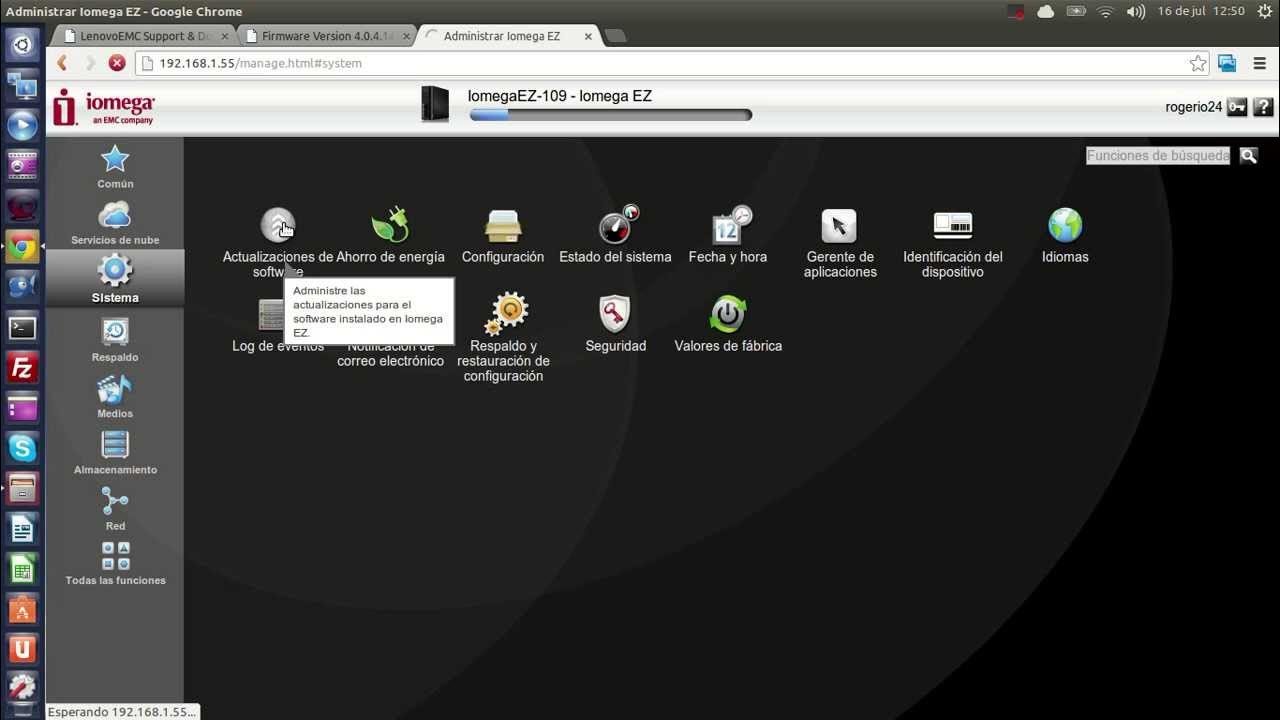The height and width of the screenshot is (720, 1280).
Task: Select the Sistema sidebar category
Action: pyautogui.click(x=115, y=278)
